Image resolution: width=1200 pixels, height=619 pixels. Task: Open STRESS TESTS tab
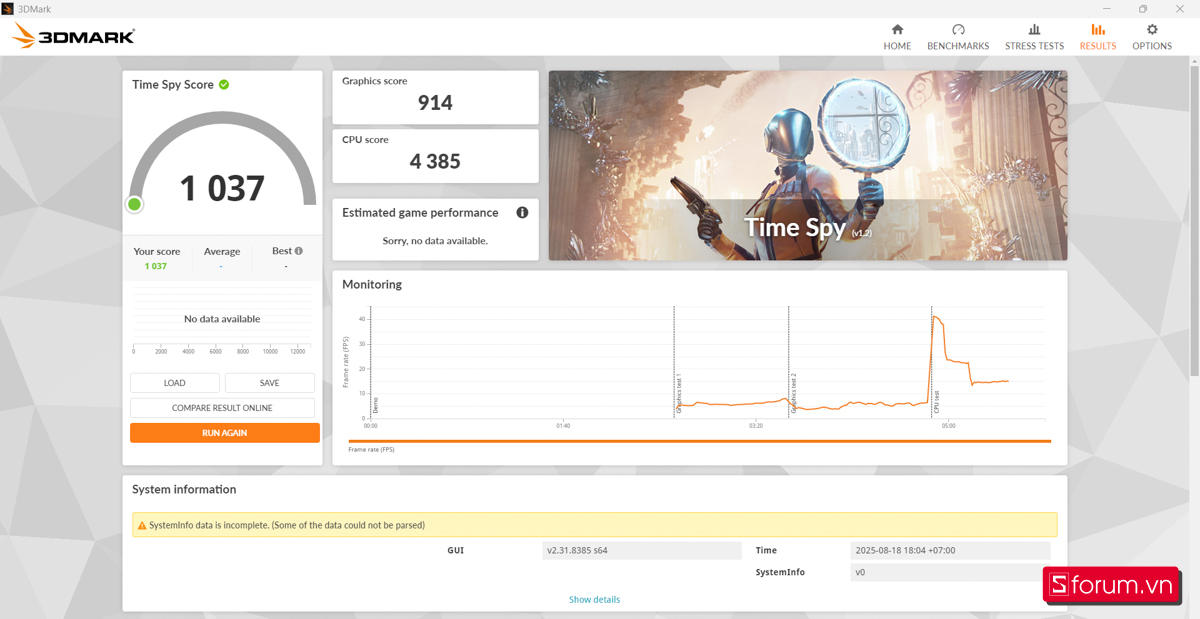[1034, 37]
